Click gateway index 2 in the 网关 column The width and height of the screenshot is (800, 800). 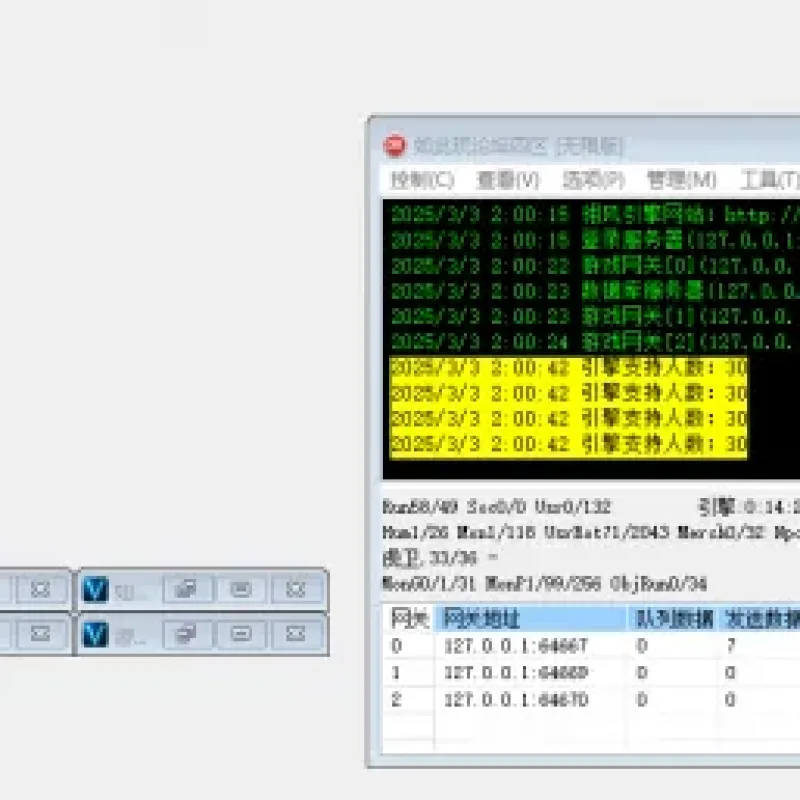tap(396, 699)
